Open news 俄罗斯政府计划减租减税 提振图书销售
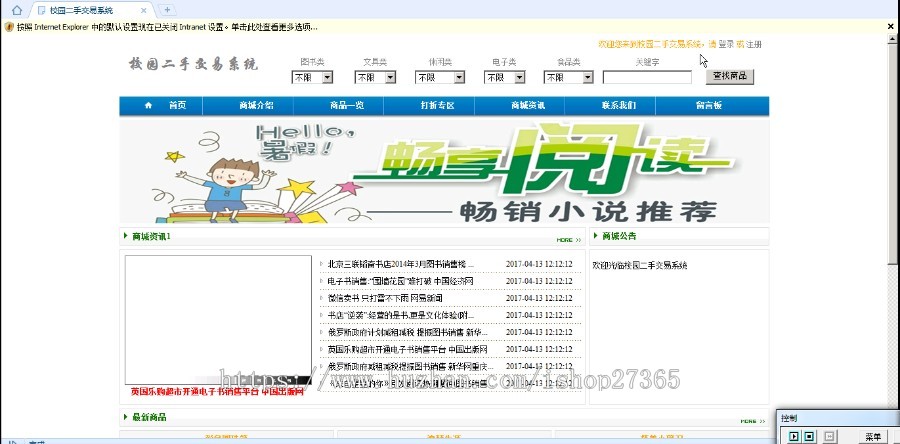Viewport: 900px width, 444px height. tap(408, 332)
